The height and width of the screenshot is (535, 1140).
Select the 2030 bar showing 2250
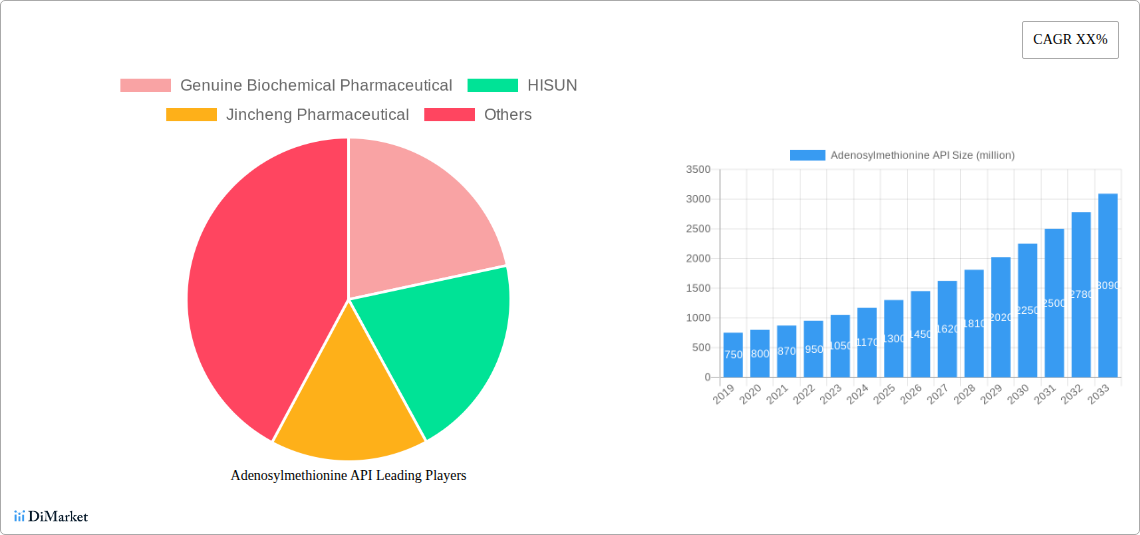pos(1027,310)
